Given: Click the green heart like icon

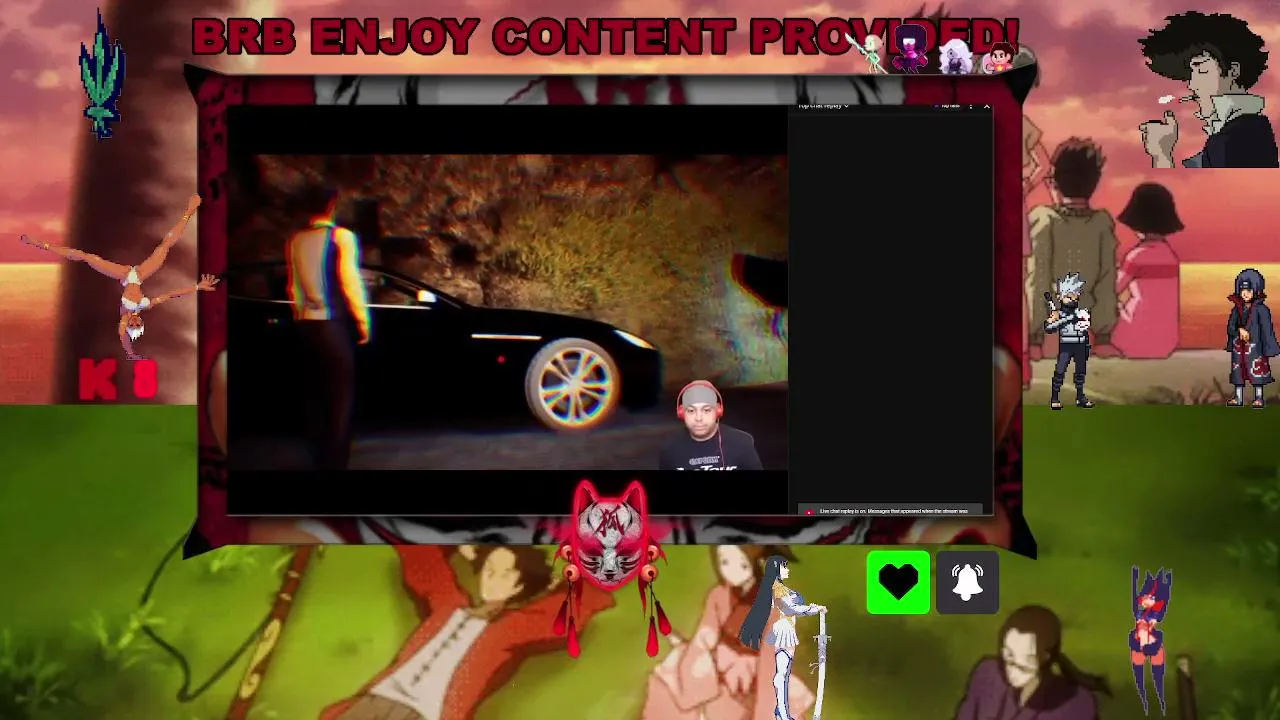Looking at the screenshot, I should (898, 582).
